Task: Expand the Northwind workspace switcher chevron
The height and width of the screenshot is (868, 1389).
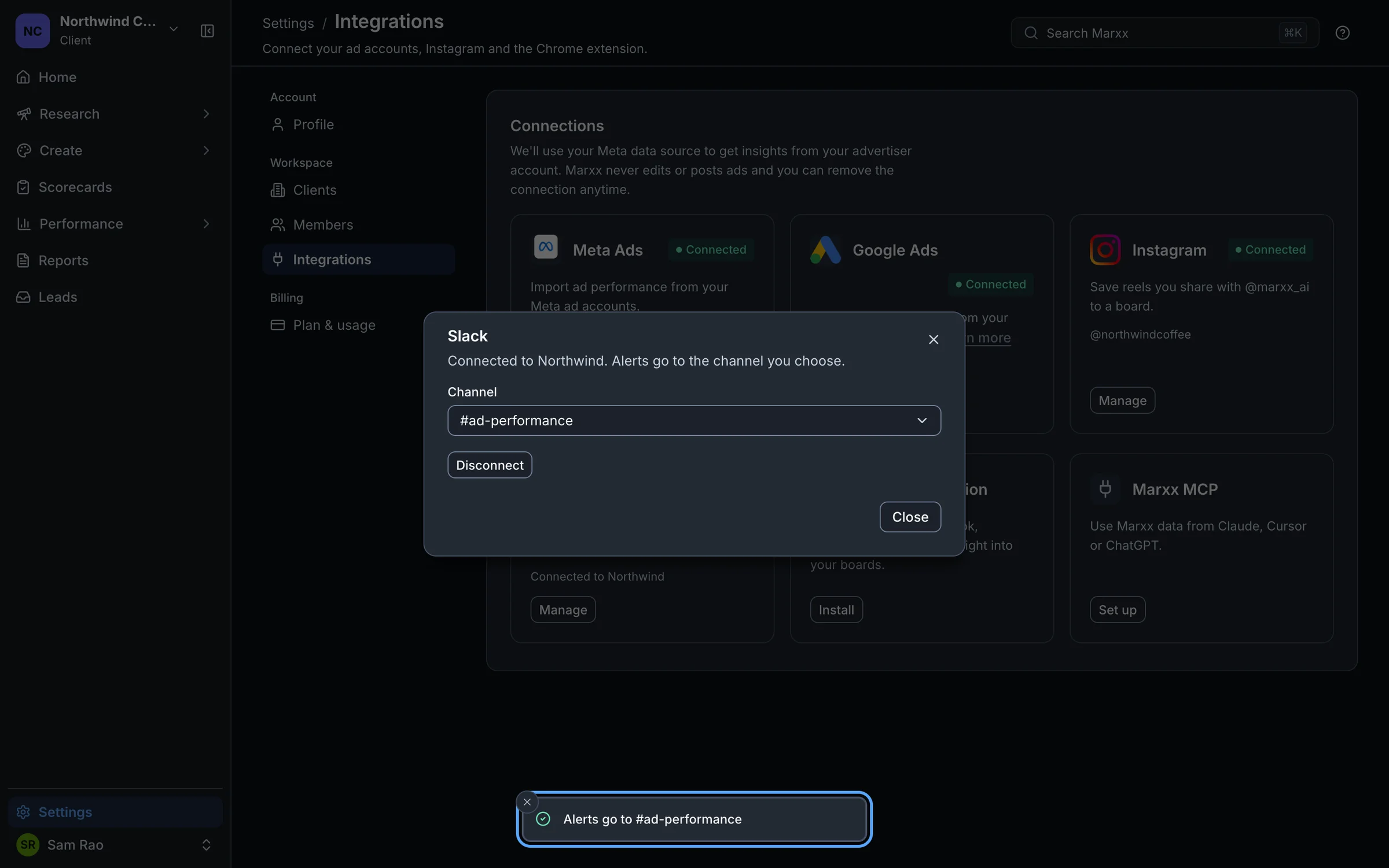Action: 174,29
